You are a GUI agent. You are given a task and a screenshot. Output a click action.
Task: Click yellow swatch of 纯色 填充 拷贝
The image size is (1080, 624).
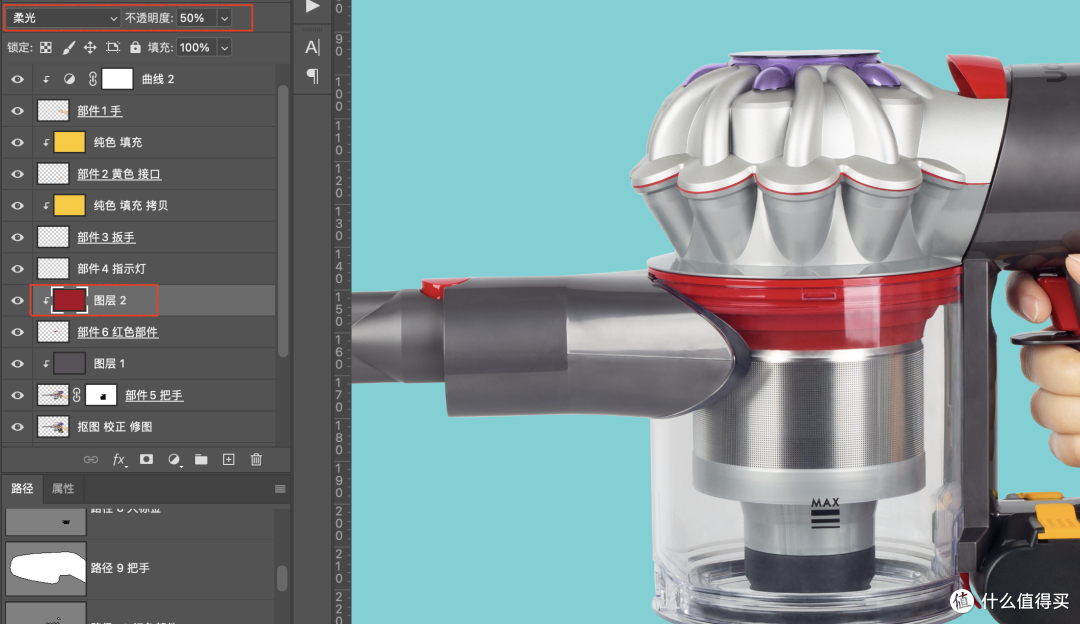(x=70, y=205)
